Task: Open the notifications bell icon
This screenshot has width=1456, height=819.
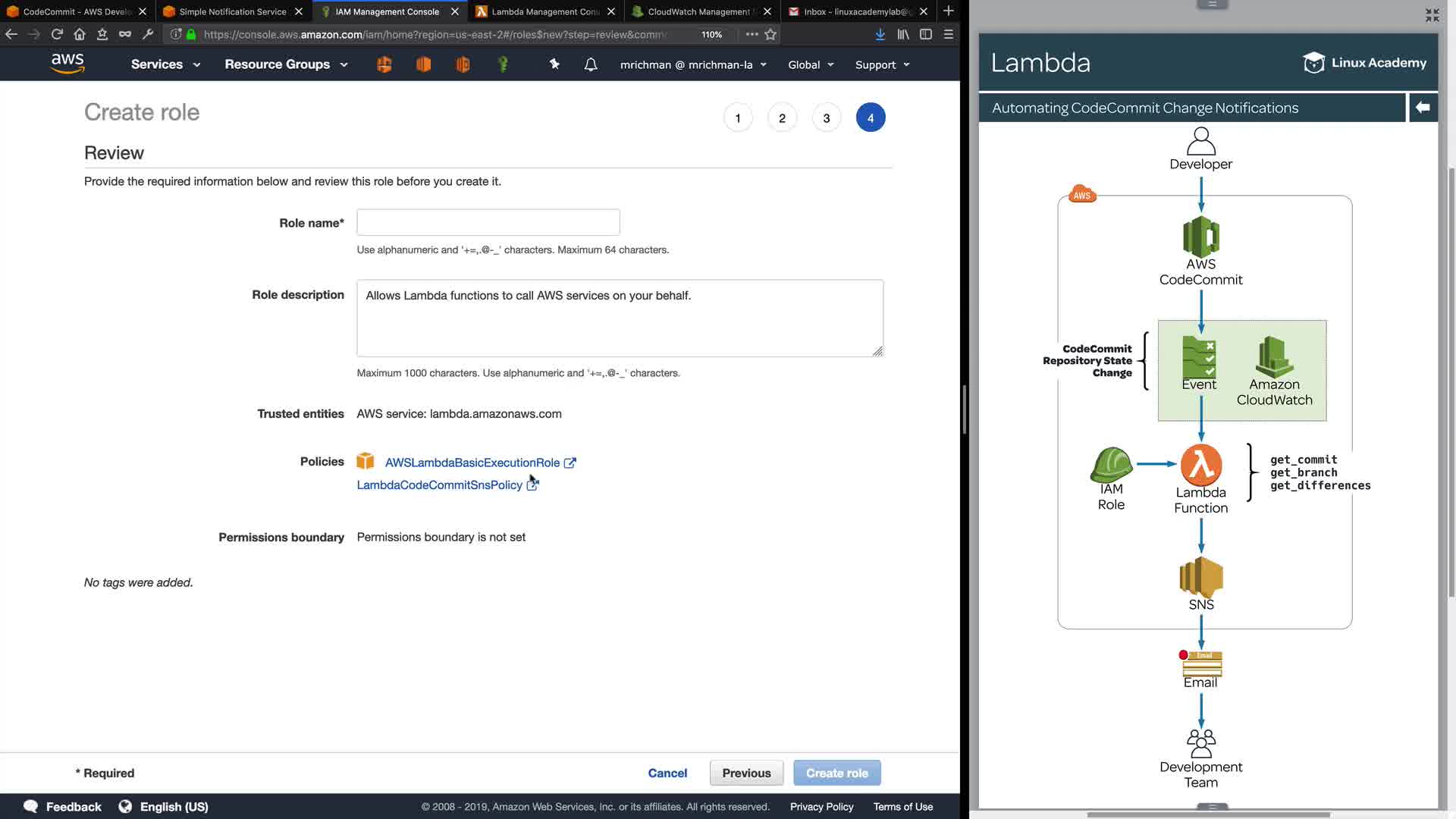Action: click(x=591, y=64)
